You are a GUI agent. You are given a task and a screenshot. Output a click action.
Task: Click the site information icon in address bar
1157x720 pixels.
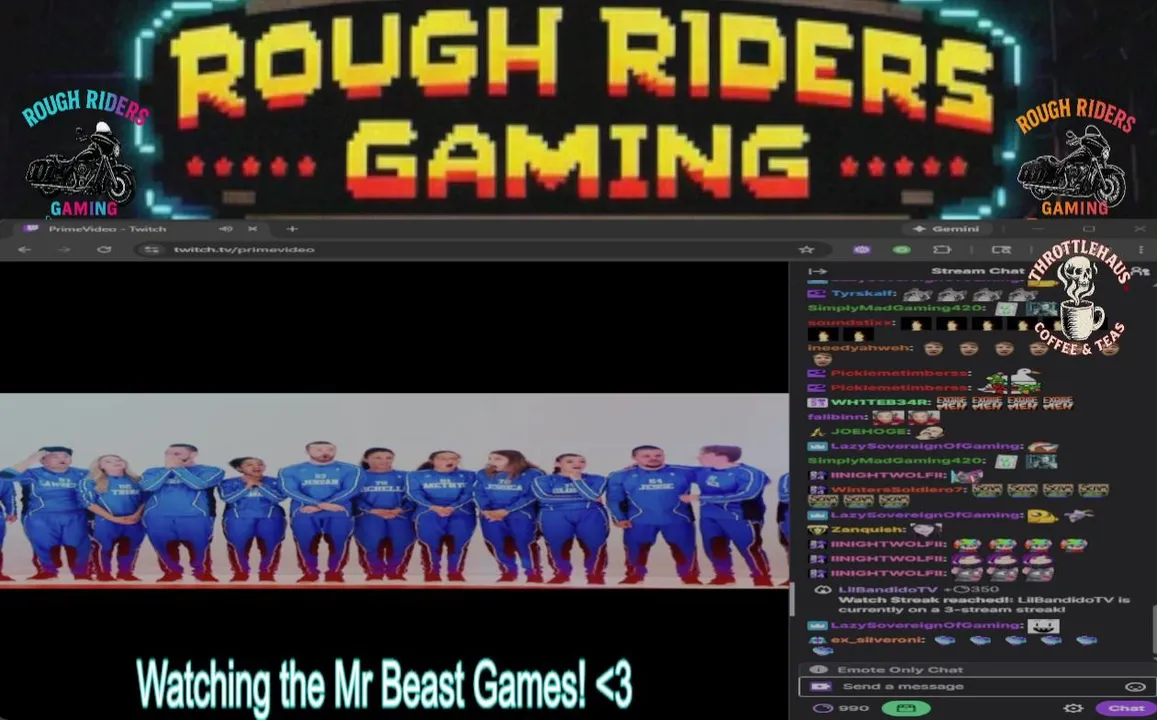151,250
